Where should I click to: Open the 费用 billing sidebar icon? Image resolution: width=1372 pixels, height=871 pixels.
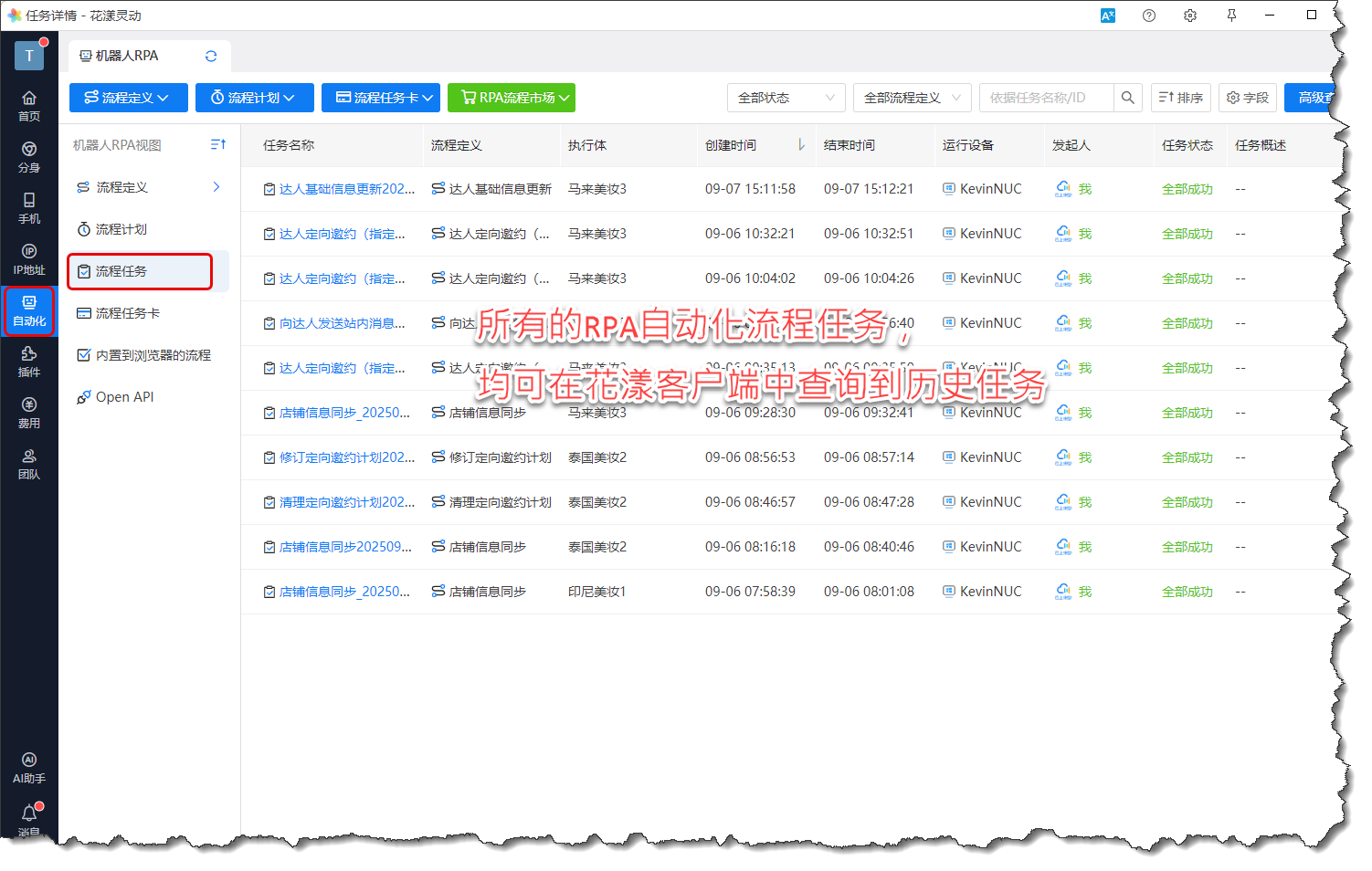coord(29,412)
